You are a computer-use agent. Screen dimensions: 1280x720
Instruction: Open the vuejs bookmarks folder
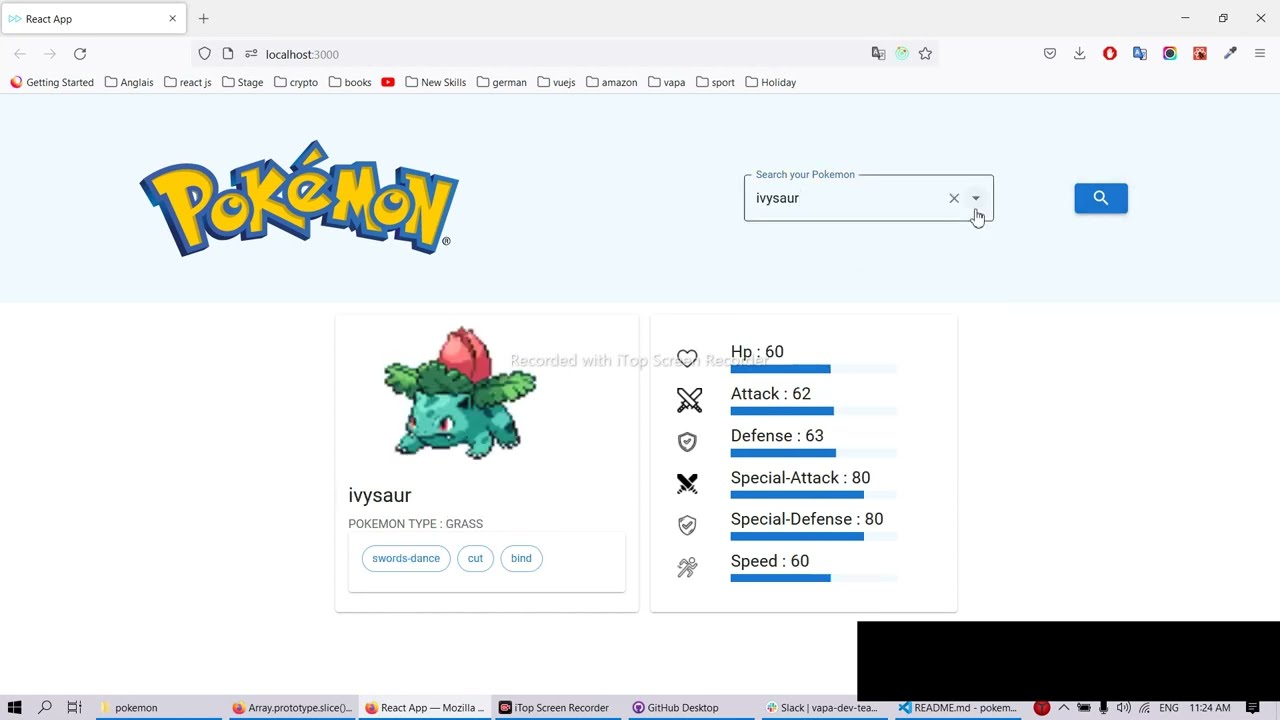[x=556, y=82]
